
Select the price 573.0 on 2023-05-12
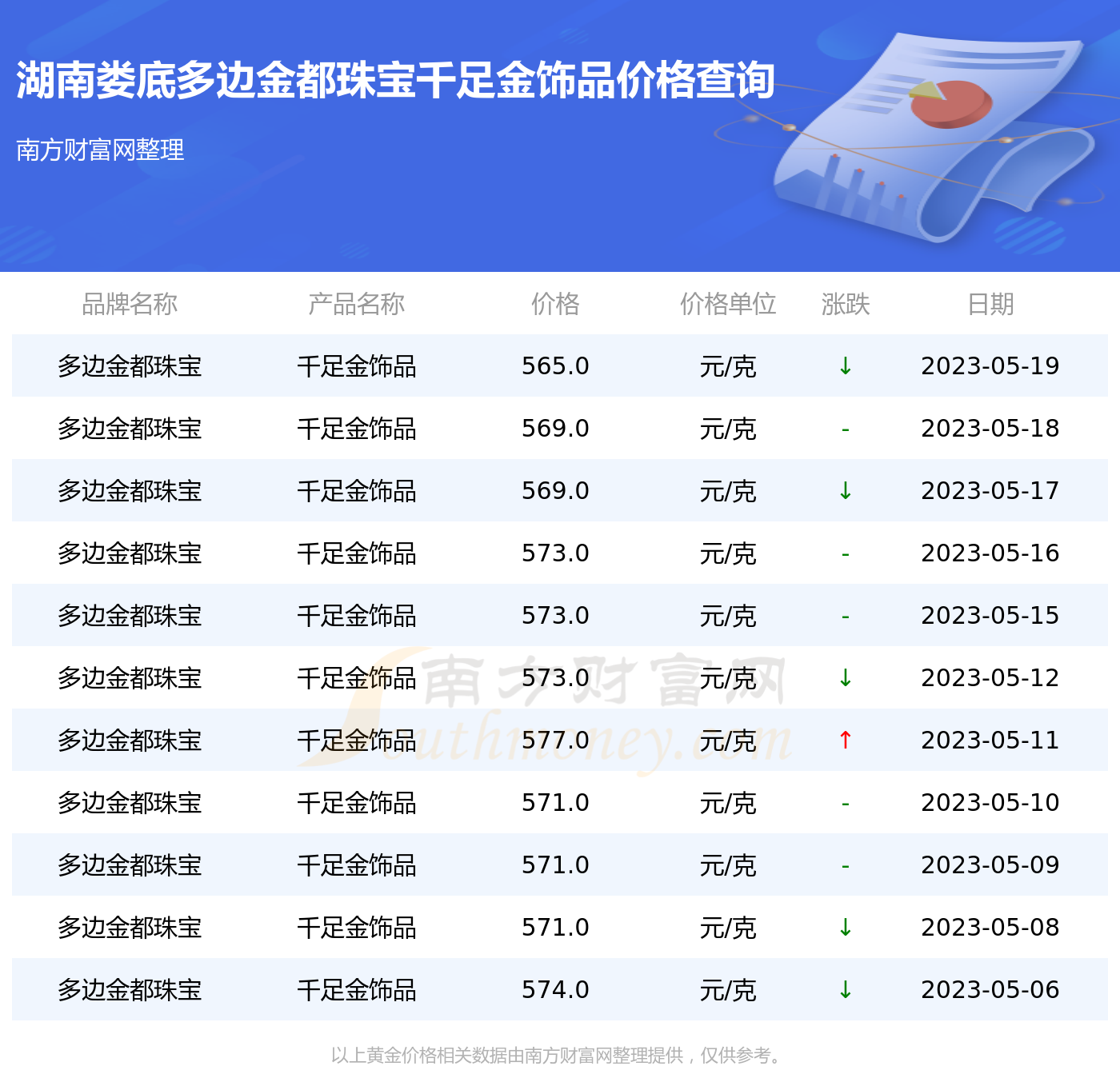555,678
